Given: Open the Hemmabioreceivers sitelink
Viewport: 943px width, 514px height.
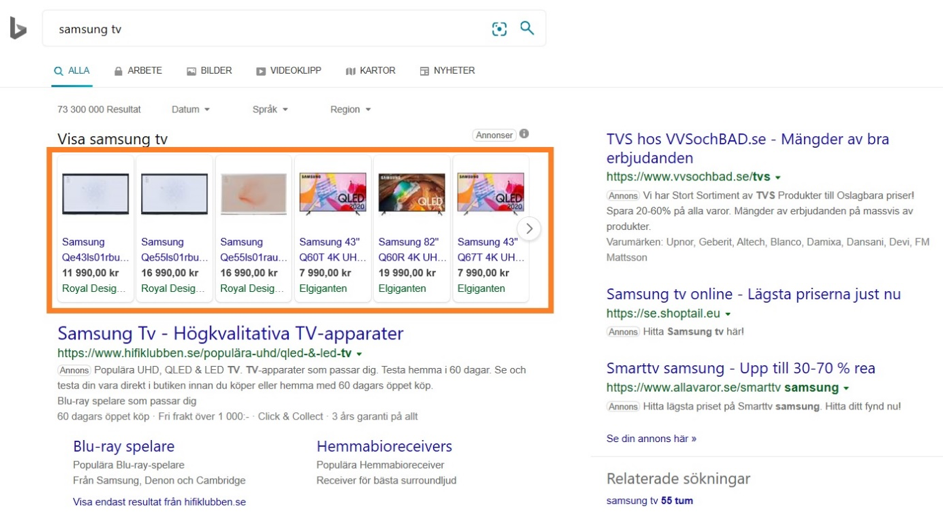Looking at the screenshot, I should pos(384,446).
